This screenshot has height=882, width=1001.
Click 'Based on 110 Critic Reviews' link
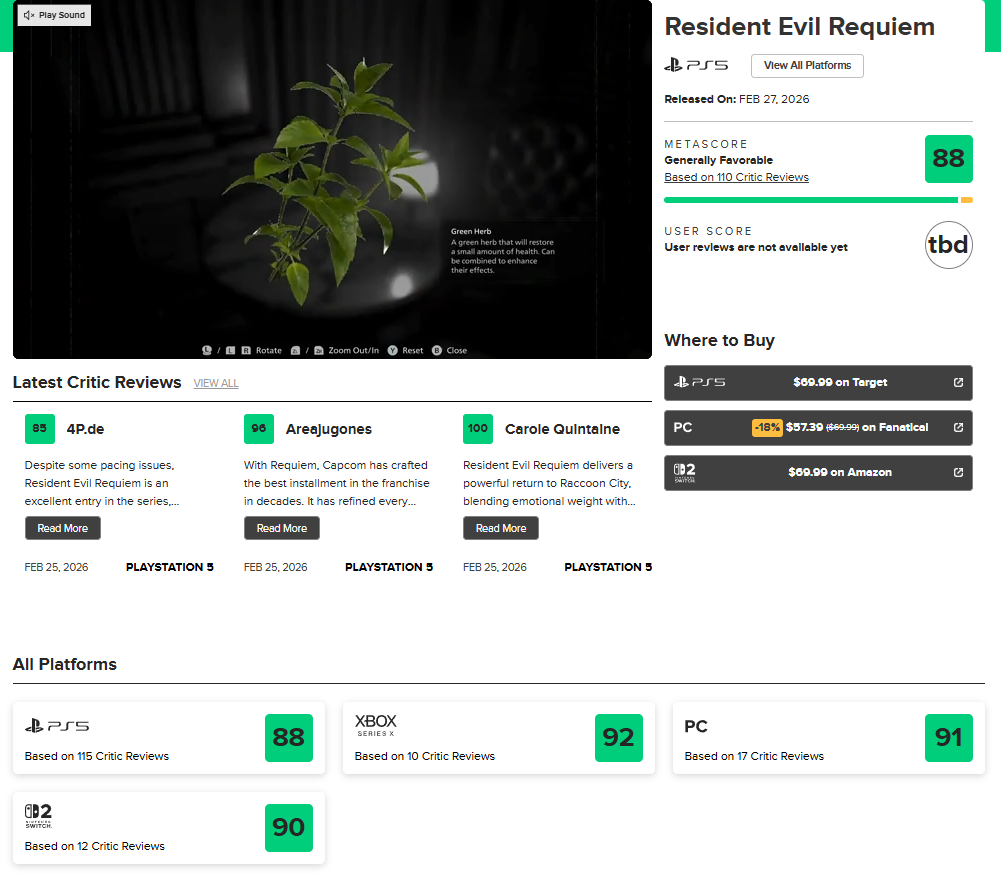(x=736, y=177)
